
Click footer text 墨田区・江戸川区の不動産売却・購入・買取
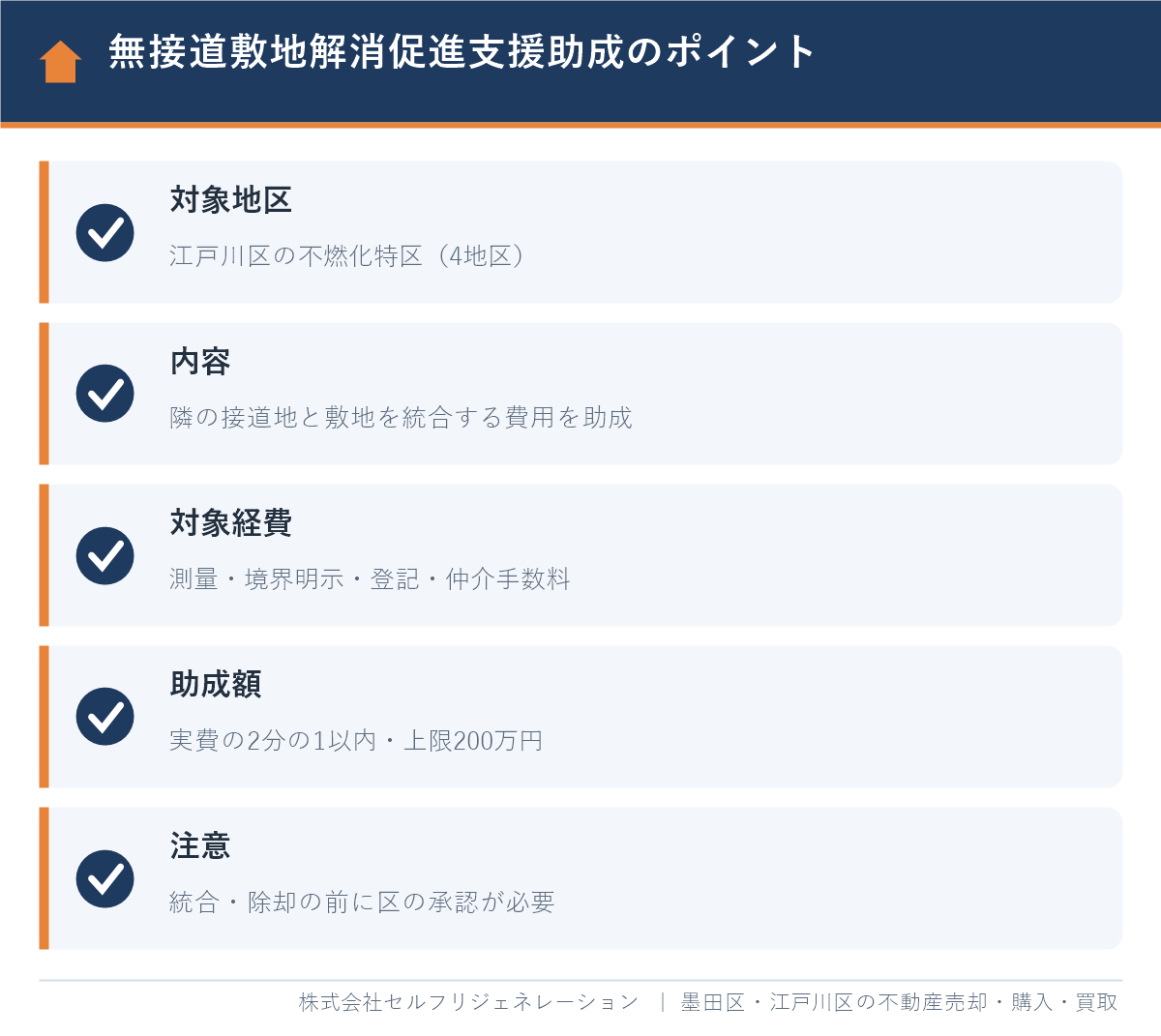(x=900, y=1002)
